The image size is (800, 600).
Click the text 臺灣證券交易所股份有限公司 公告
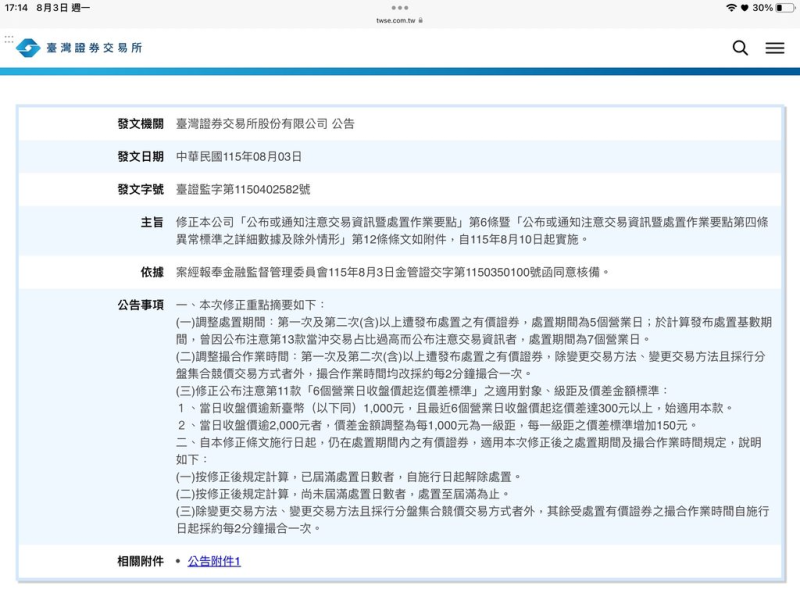[265, 124]
